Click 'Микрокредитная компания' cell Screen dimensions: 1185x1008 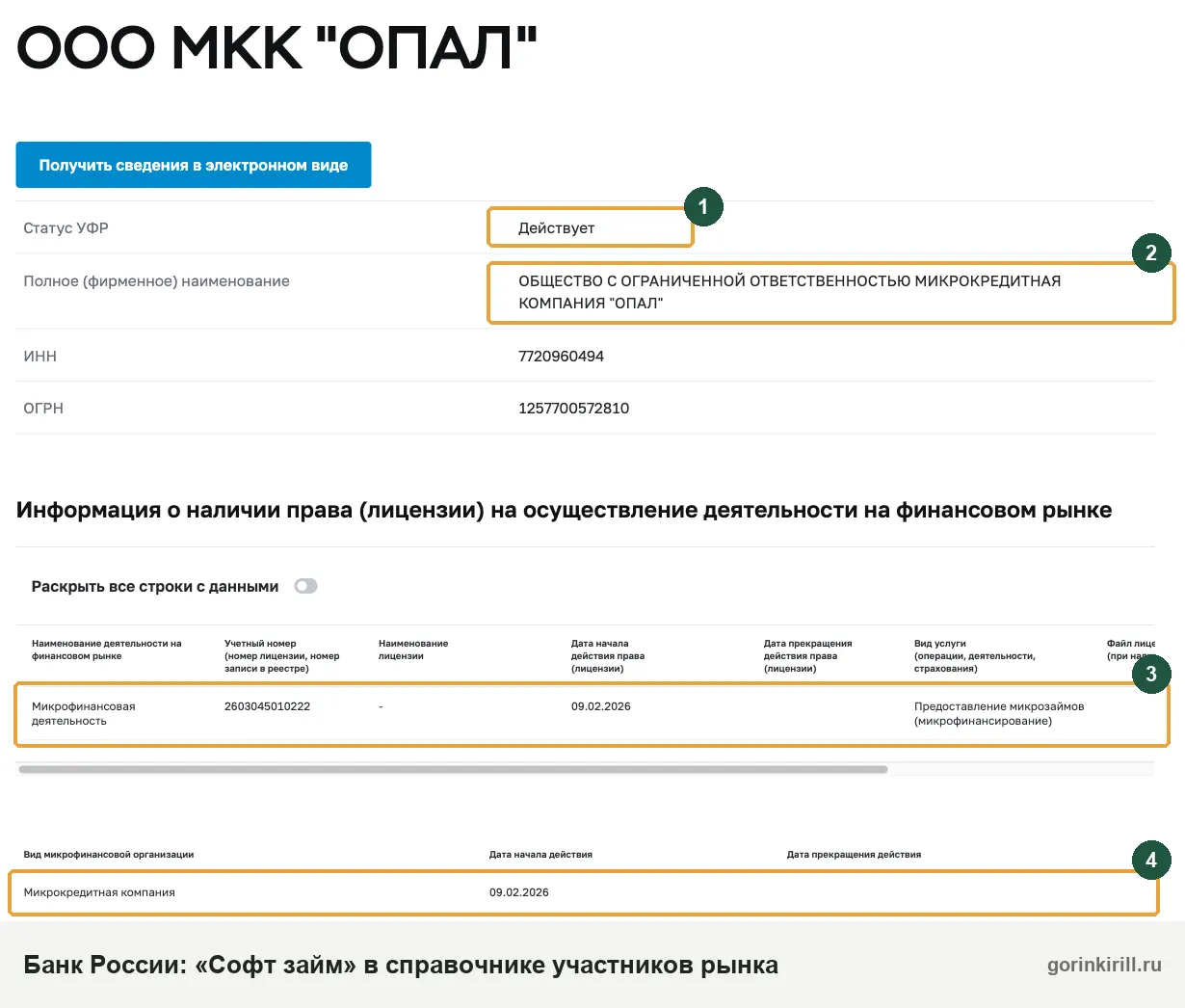tap(99, 892)
